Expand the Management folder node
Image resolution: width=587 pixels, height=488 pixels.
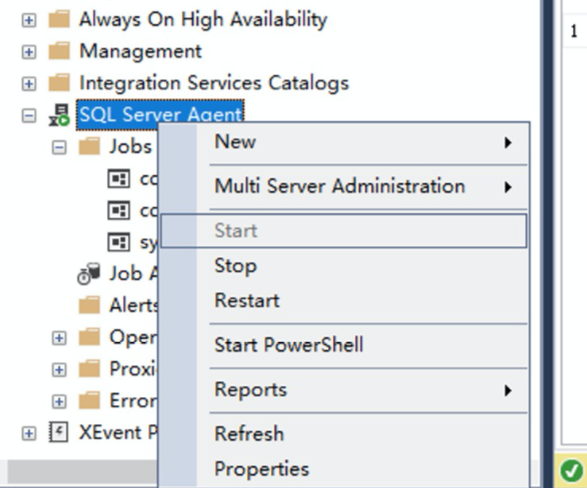tap(29, 52)
